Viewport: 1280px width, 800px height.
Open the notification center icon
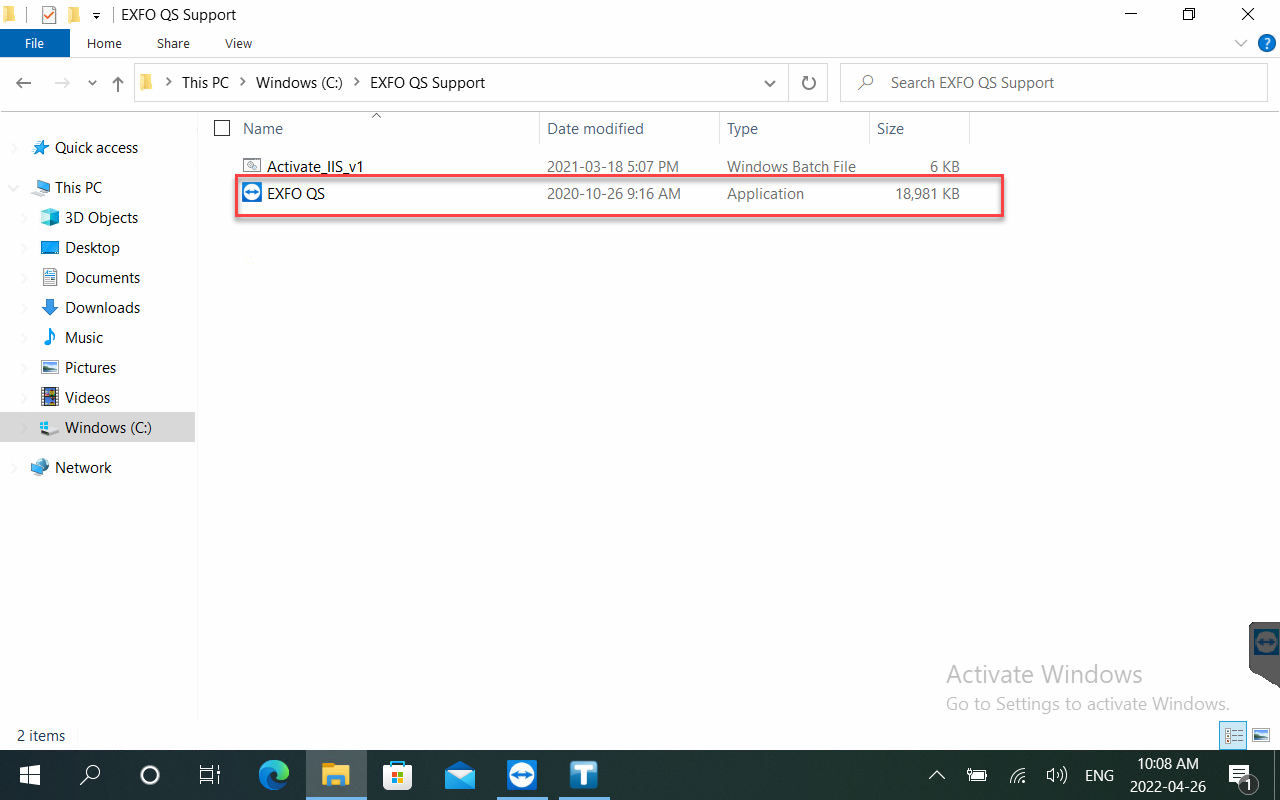(x=1242, y=775)
